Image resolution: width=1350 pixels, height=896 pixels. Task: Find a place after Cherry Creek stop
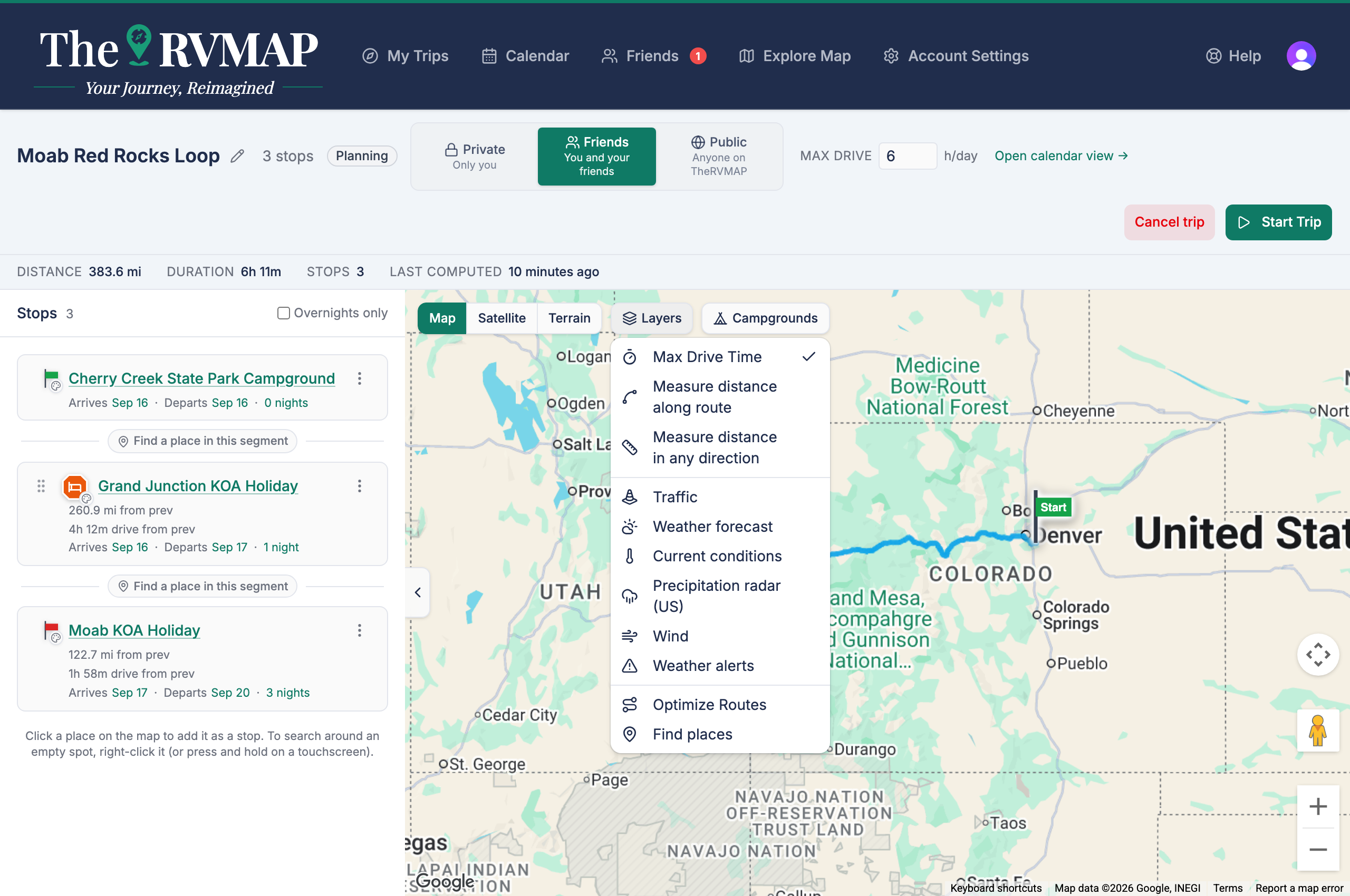coord(202,441)
